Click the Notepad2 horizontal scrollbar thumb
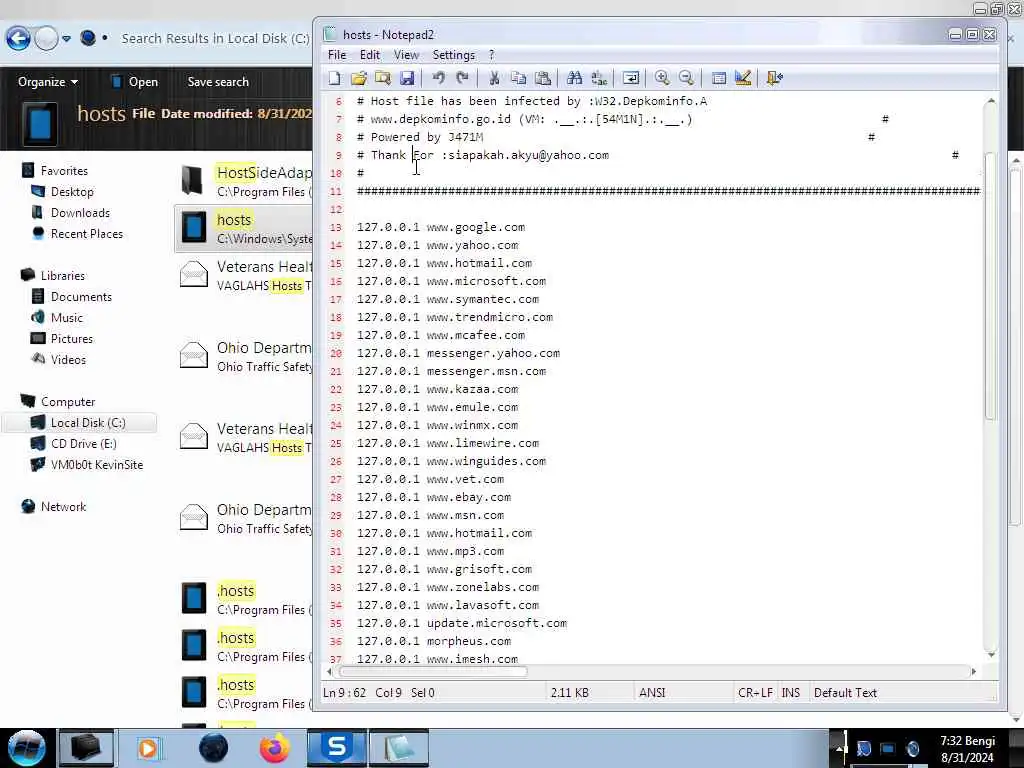Screen dimensions: 1024x768 point(433,671)
